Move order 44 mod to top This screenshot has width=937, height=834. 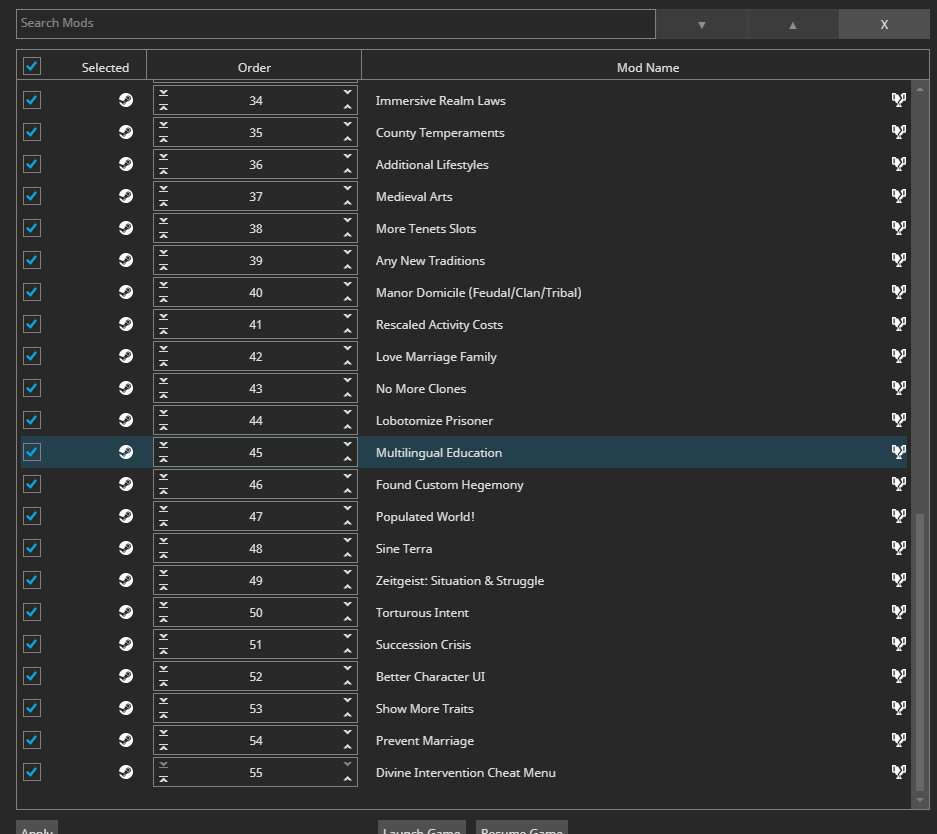coord(163,427)
